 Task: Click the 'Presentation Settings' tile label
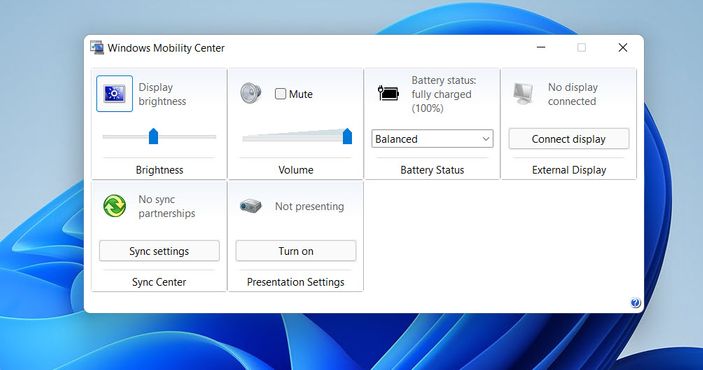pyautogui.click(x=296, y=282)
